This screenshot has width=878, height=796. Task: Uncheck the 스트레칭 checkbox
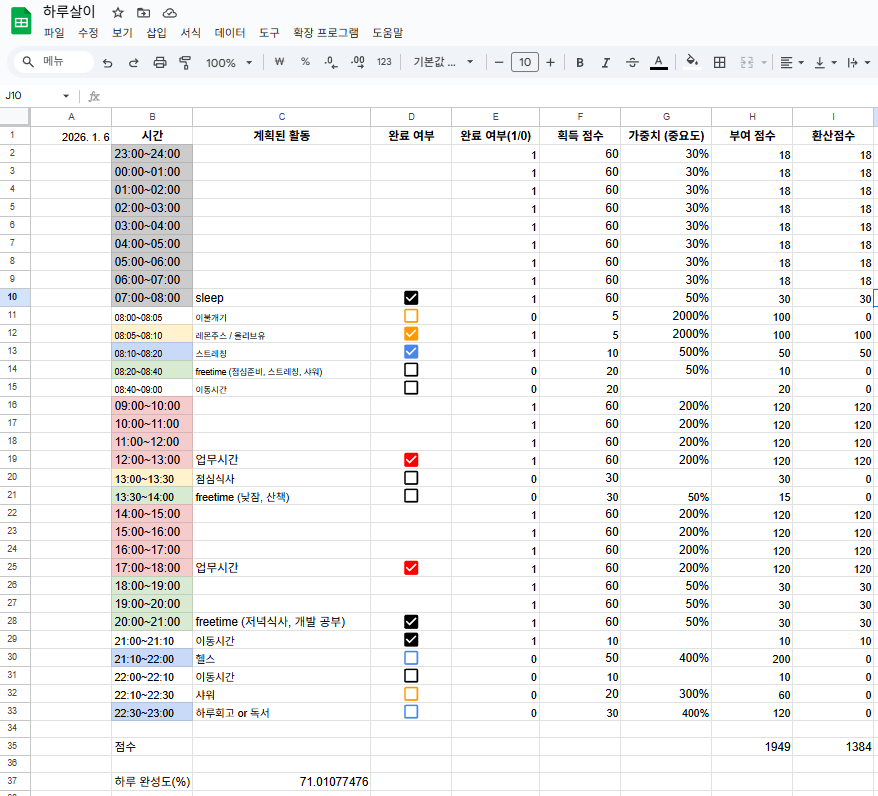click(411, 352)
